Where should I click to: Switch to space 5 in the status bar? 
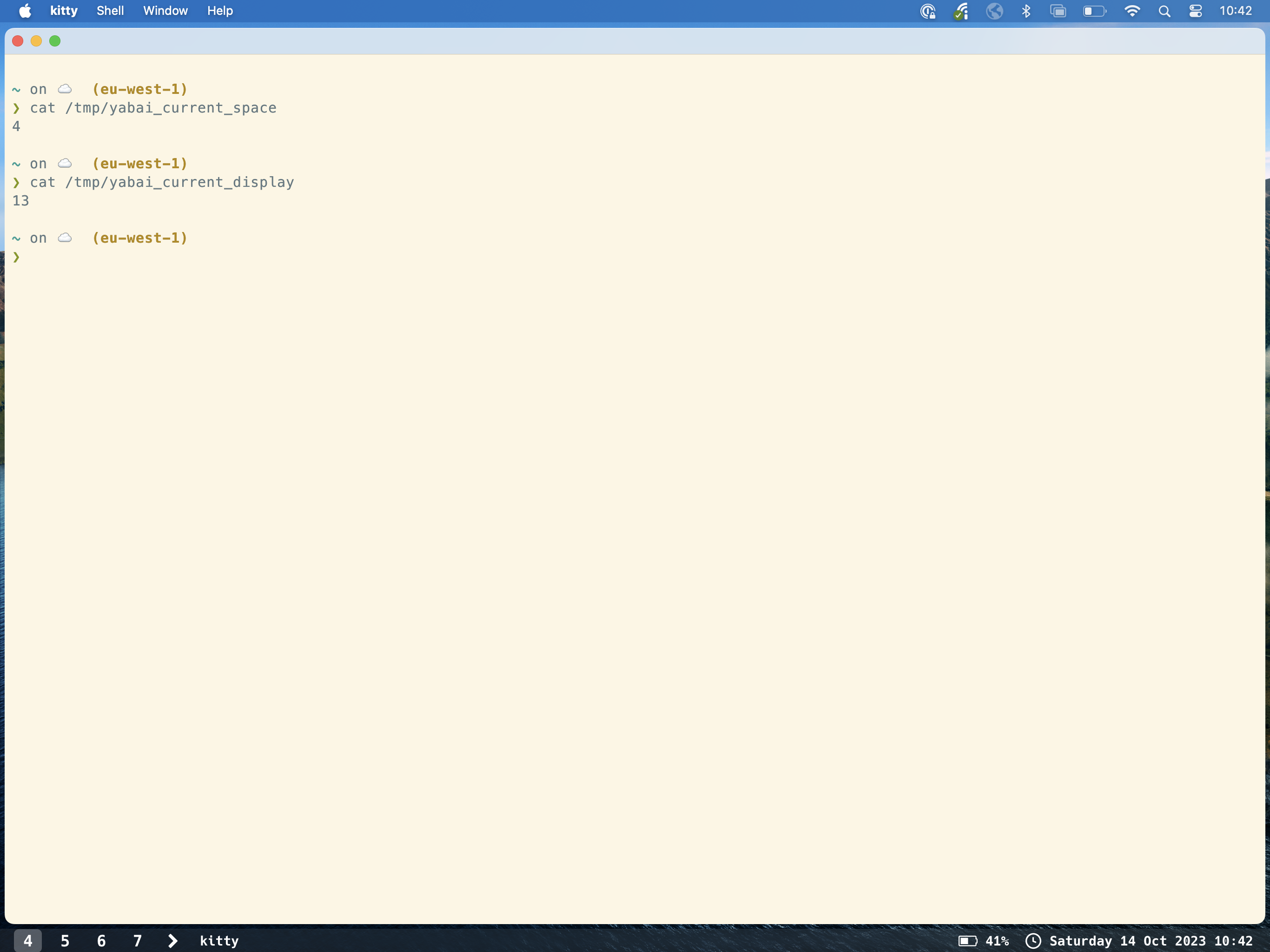point(65,940)
